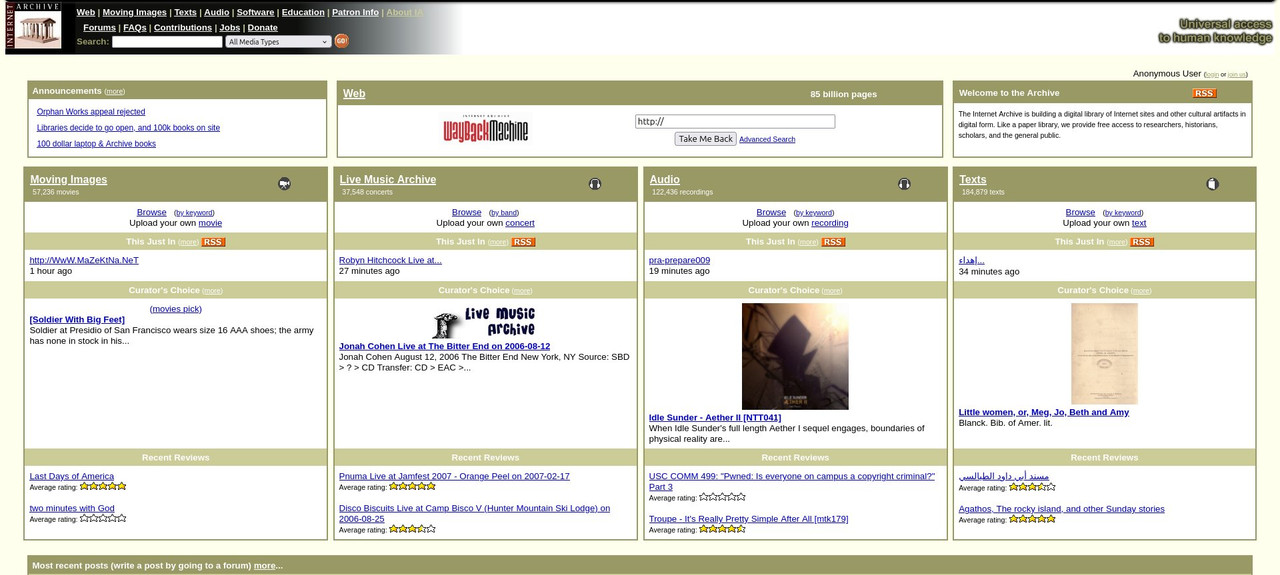The height and width of the screenshot is (575, 1280).
Task: Click Upload your own concert link
Action: [520, 223]
